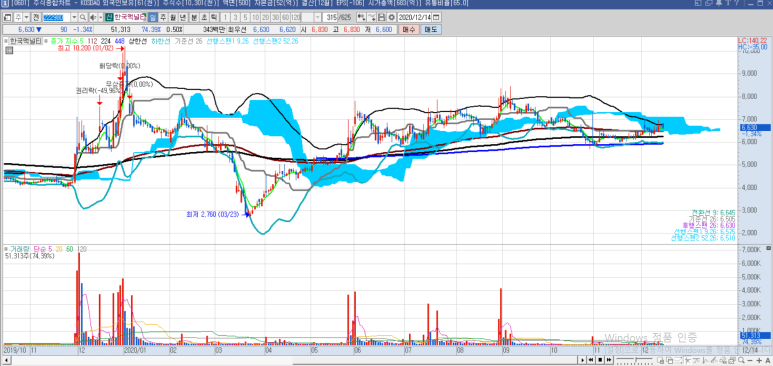Image resolution: width=773 pixels, height=366 pixels.
Task: Expand the stock code dropdown arrow
Action: [74, 17]
